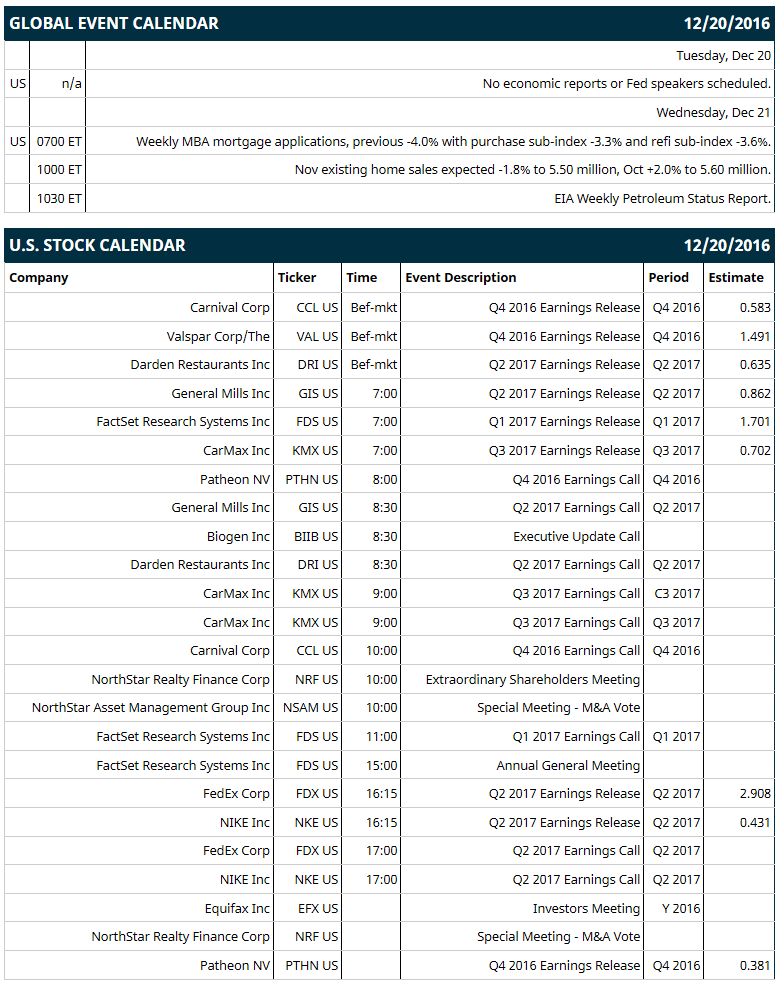
Task: Click the C3 2017 period cell
Action: pyautogui.click(x=677, y=594)
